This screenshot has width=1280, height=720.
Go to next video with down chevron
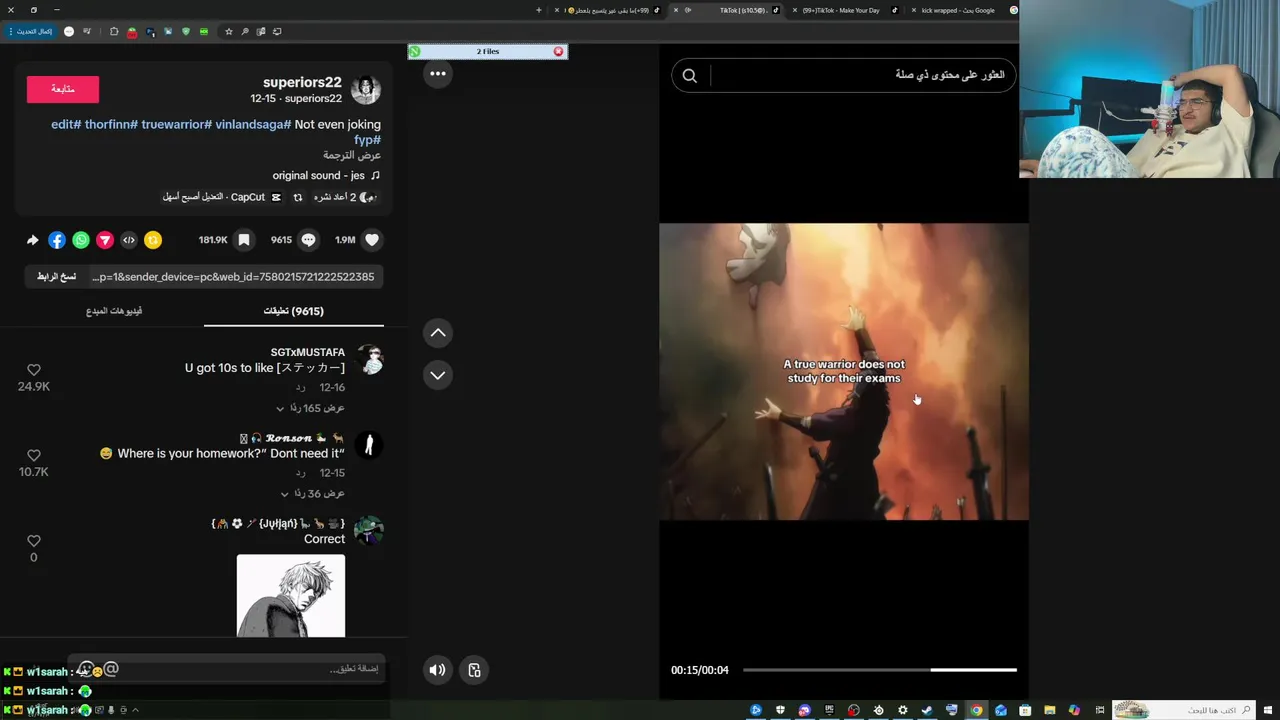[437, 375]
